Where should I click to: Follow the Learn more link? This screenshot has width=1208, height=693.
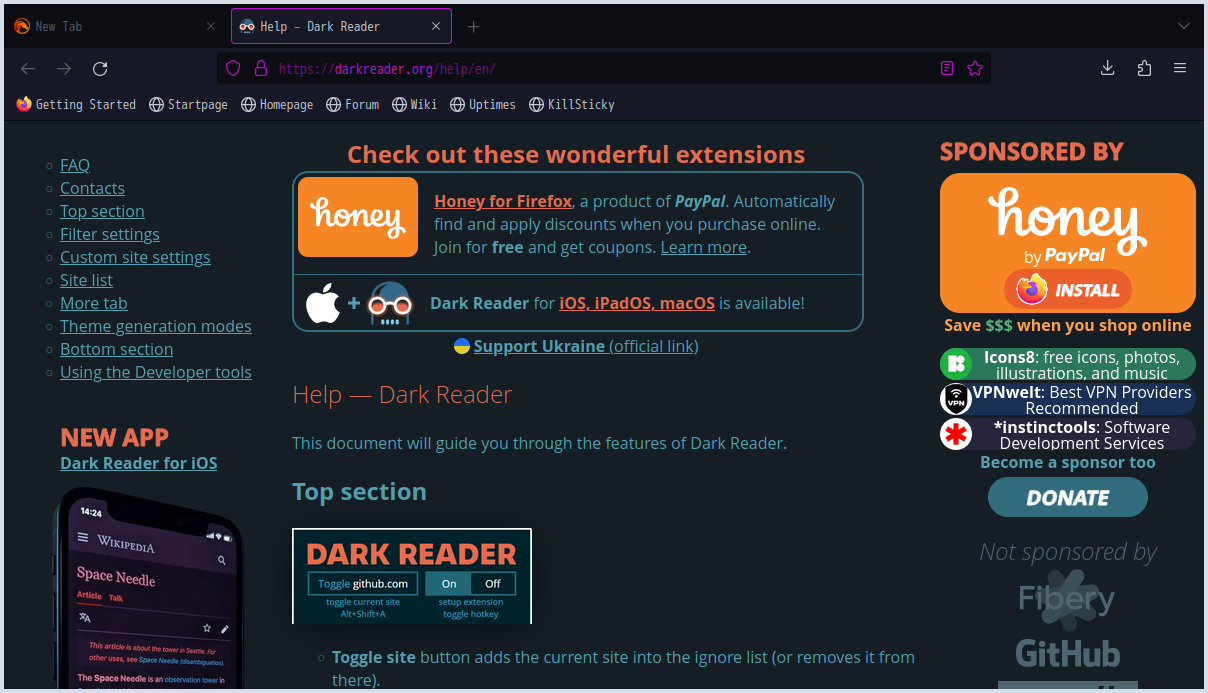(704, 247)
